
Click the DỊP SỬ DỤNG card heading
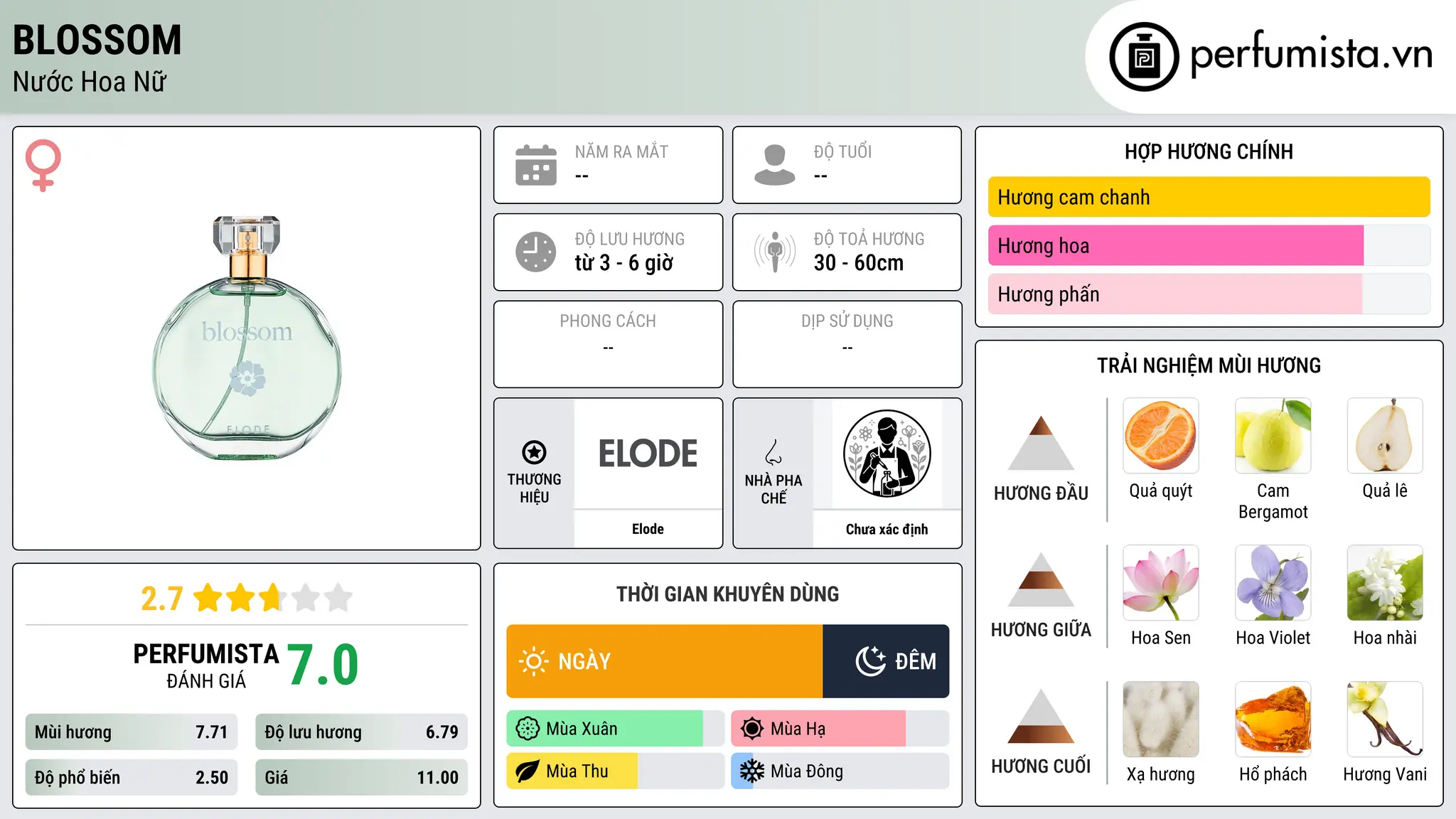point(847,321)
